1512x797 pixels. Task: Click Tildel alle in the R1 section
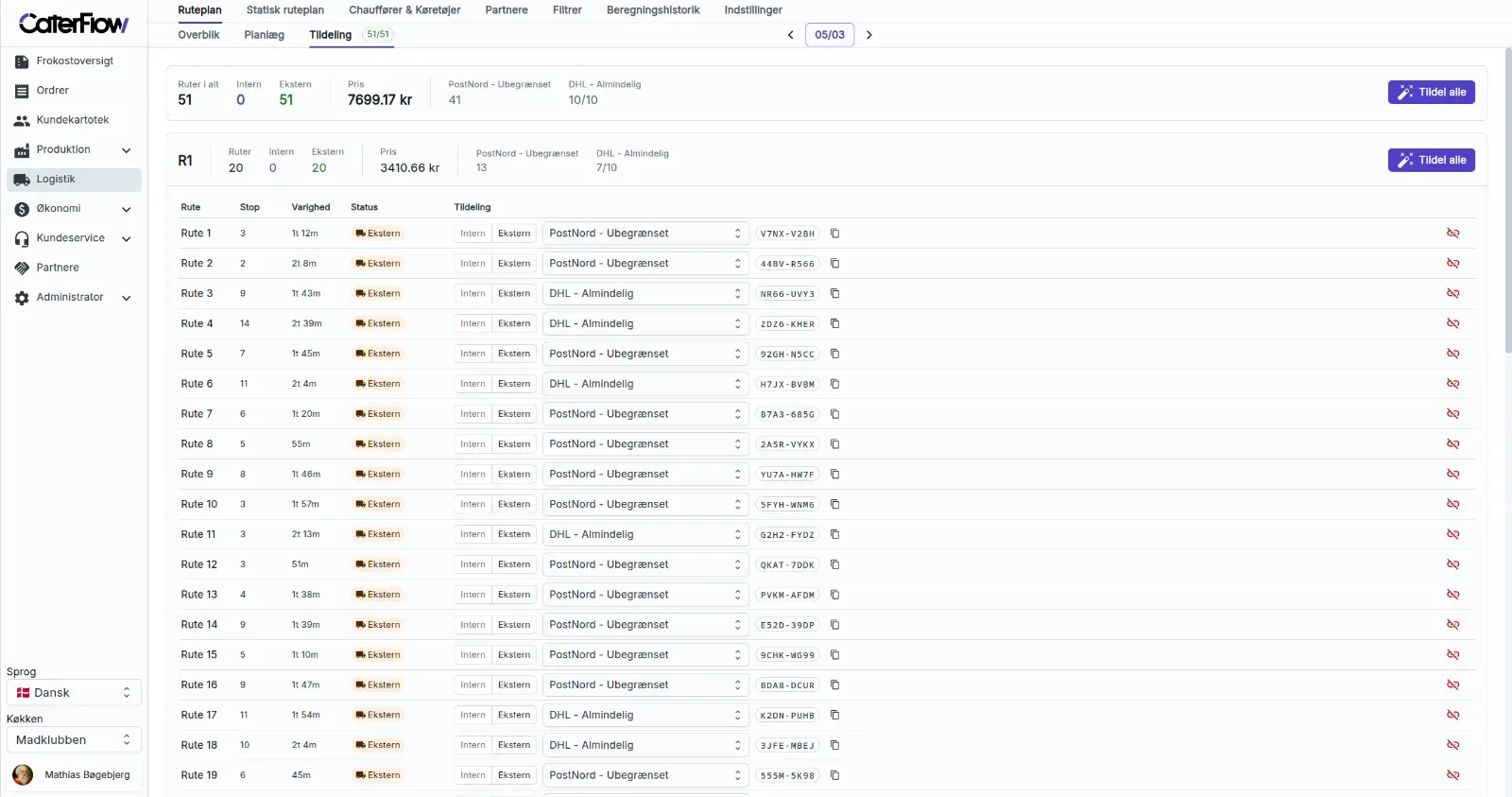point(1431,161)
